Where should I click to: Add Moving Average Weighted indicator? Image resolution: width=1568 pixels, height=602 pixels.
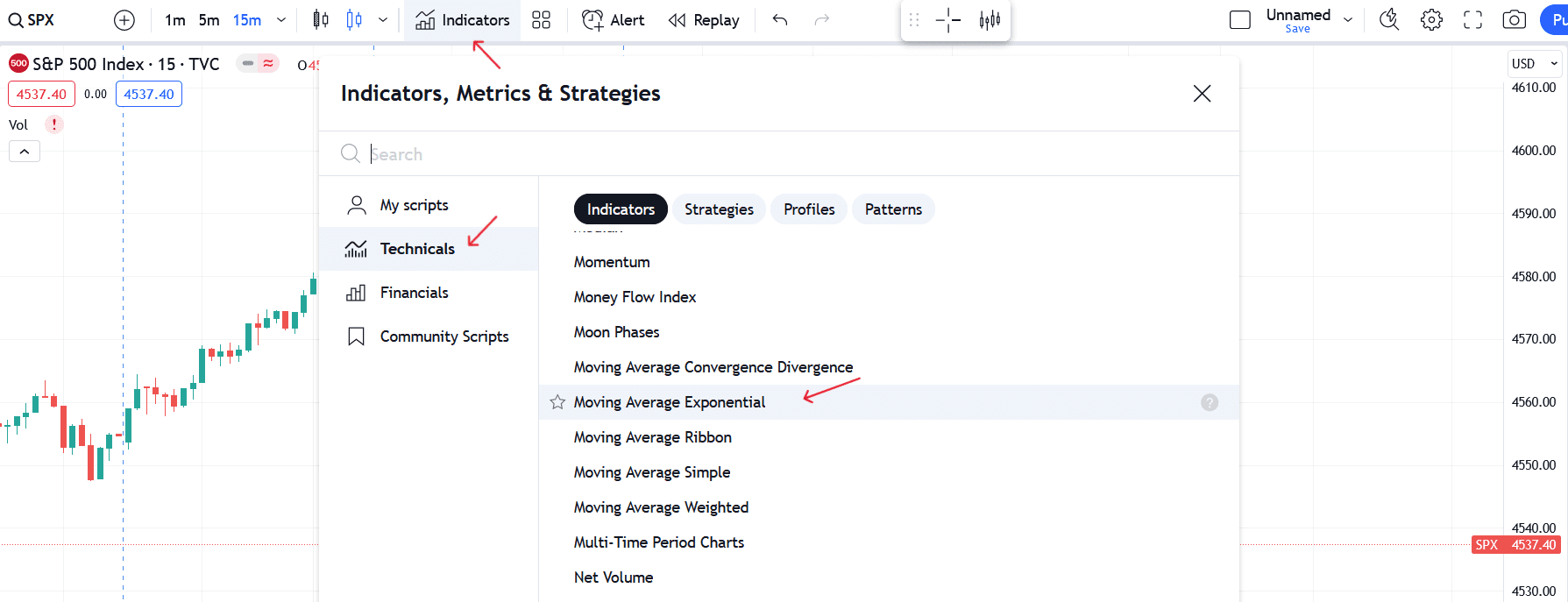(x=889, y=507)
